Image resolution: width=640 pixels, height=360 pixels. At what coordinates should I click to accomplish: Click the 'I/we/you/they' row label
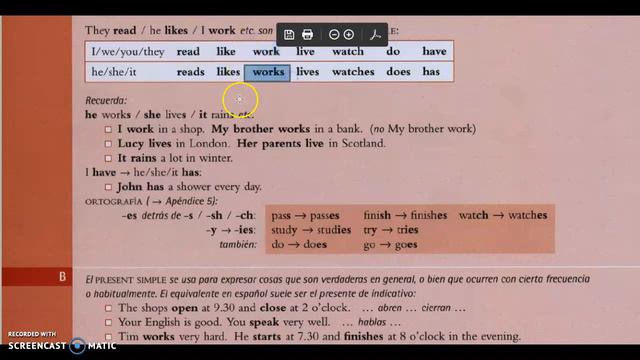[128, 52]
